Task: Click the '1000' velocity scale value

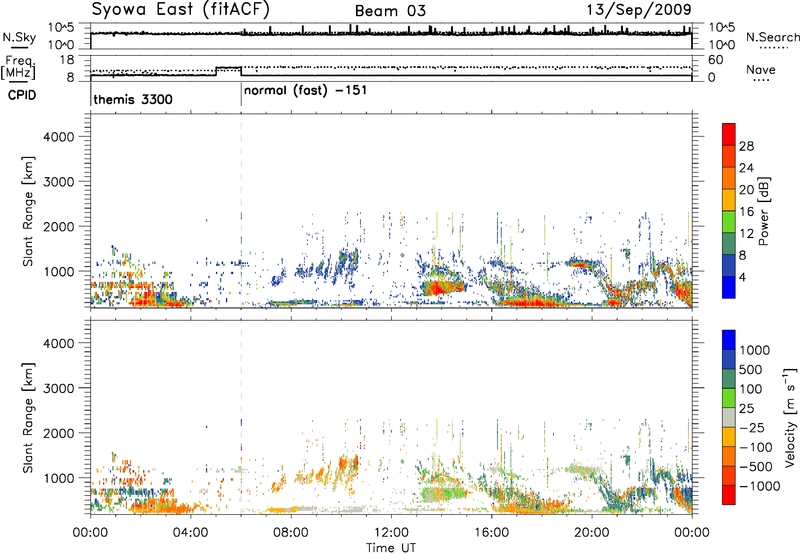Action: [754, 350]
